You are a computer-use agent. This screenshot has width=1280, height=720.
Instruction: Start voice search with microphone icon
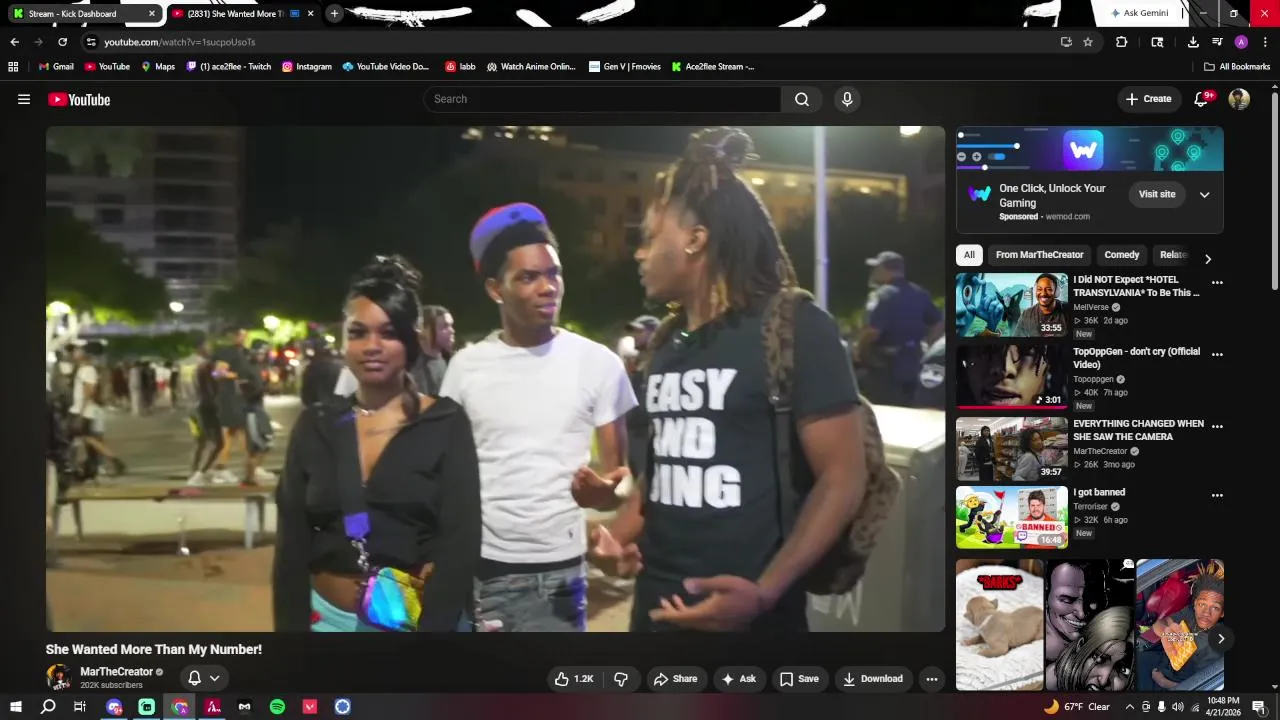[x=847, y=99]
